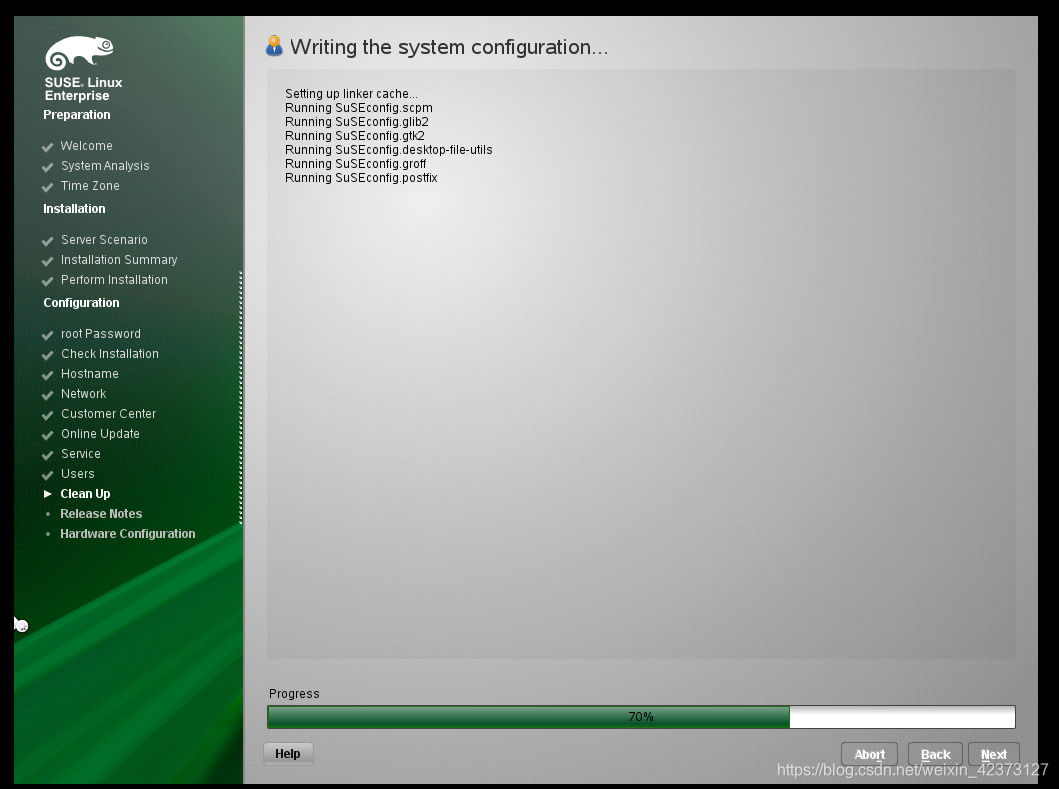Click the log line 'Running SuSEconfig.scpm'
1059x789 pixels.
[359, 108]
